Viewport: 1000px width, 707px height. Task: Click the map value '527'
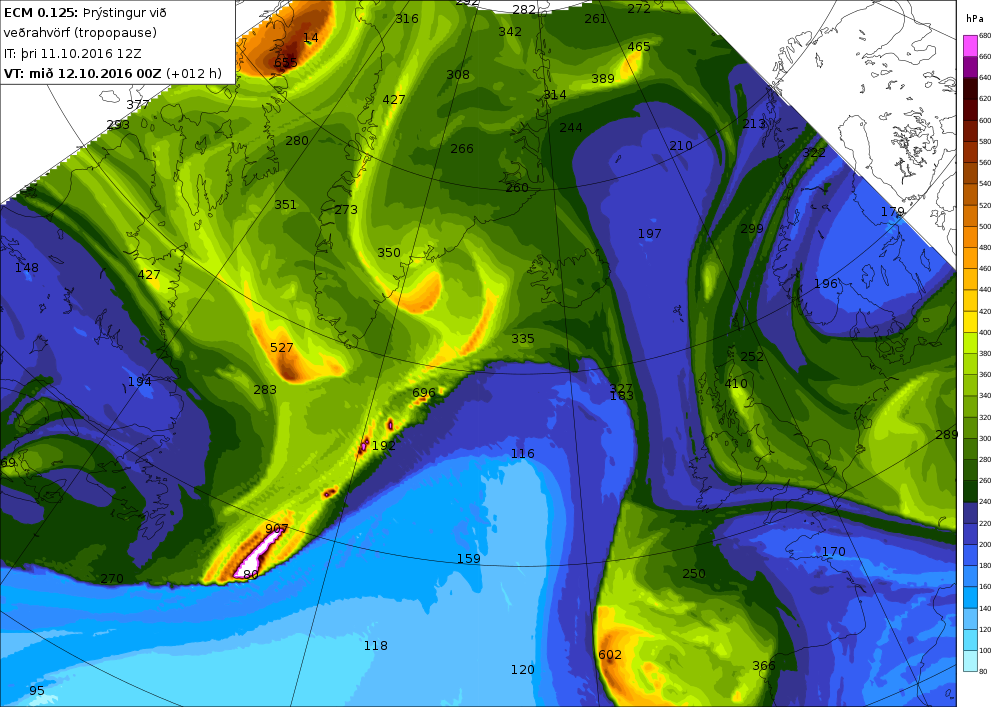click(282, 347)
